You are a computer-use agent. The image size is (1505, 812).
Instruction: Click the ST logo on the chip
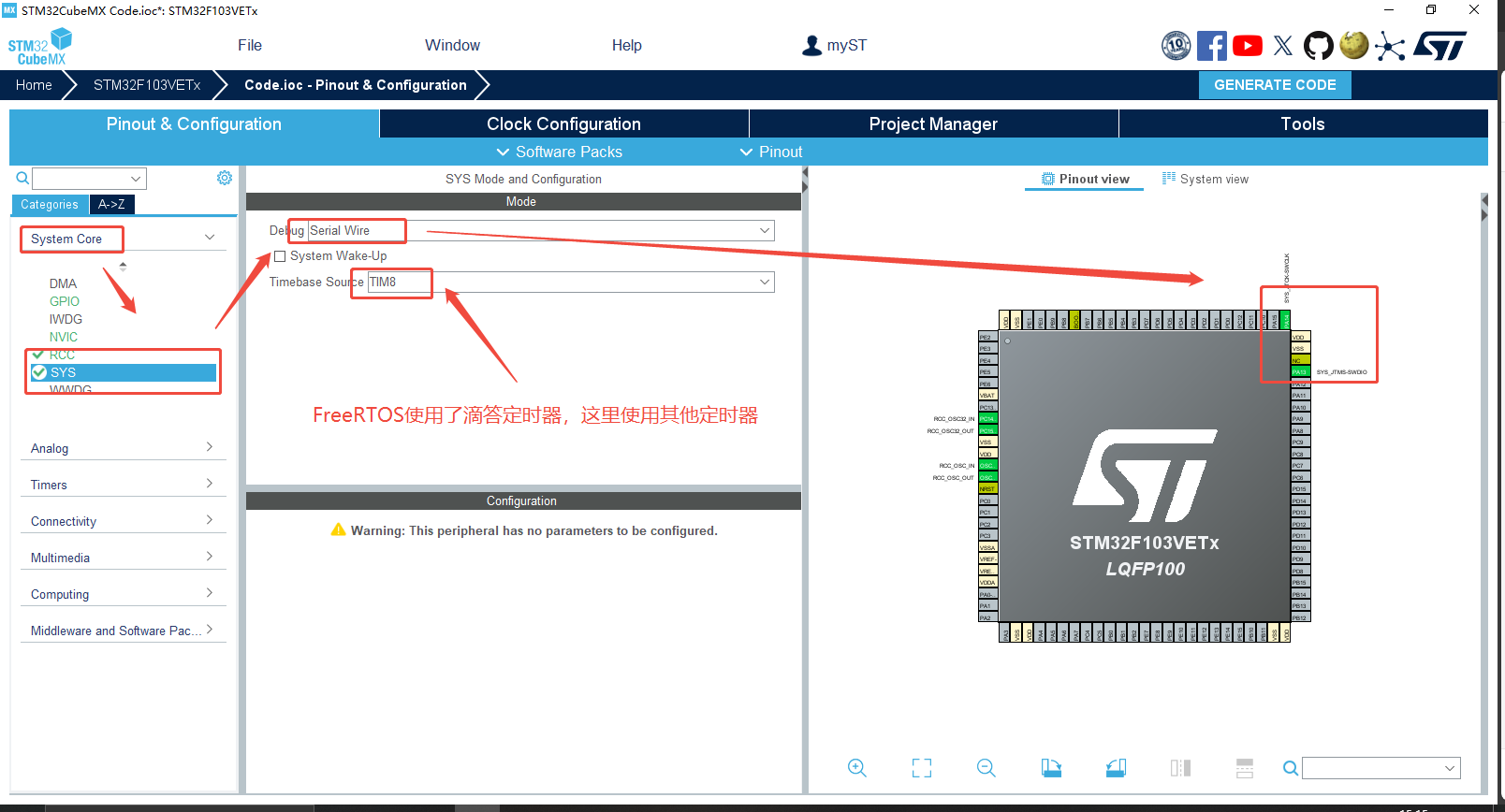pos(1145,475)
